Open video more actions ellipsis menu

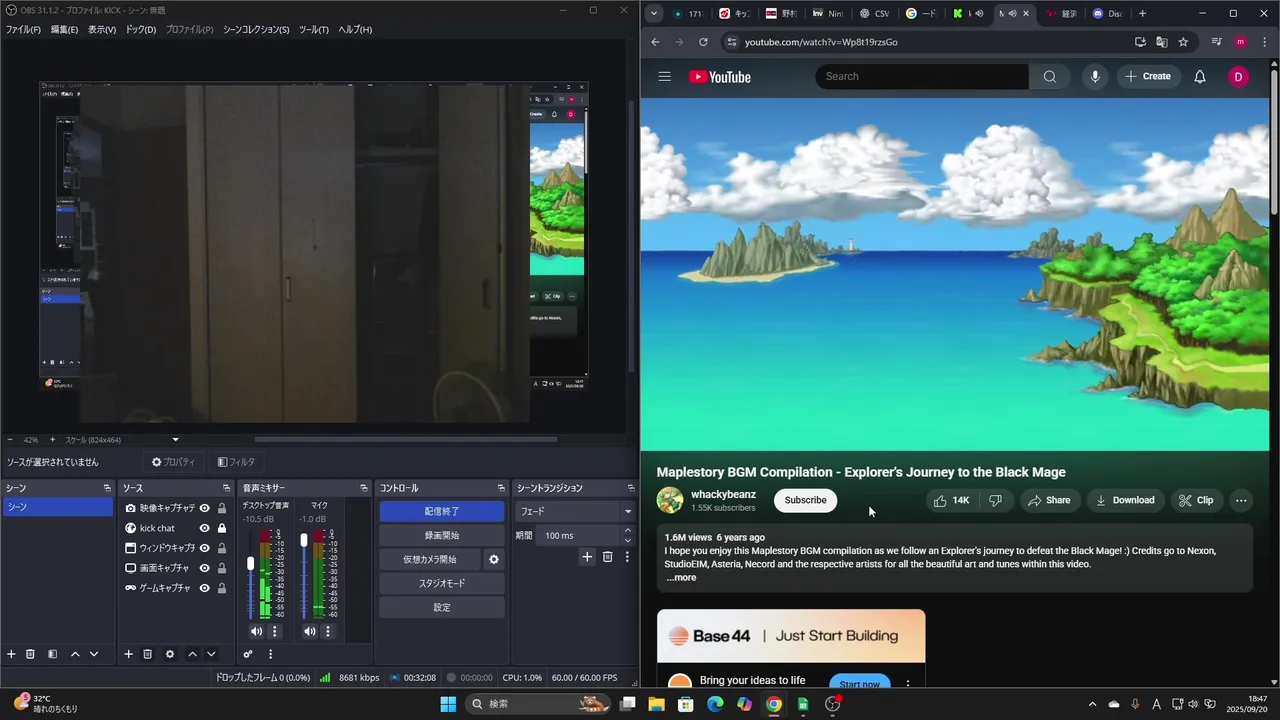click(x=1241, y=500)
